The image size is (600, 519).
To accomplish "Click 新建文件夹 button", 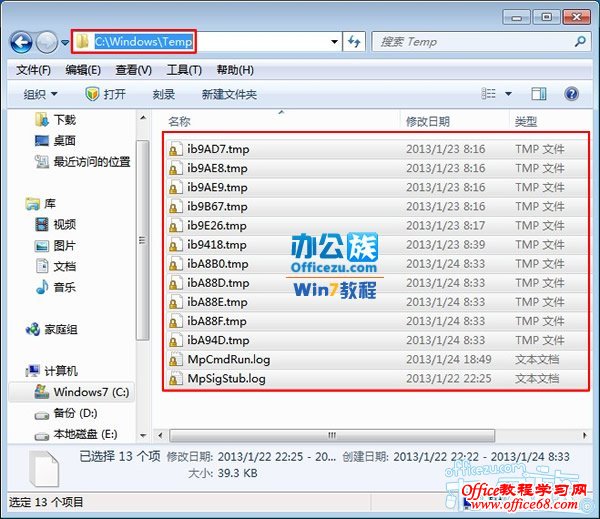I will click(229, 94).
